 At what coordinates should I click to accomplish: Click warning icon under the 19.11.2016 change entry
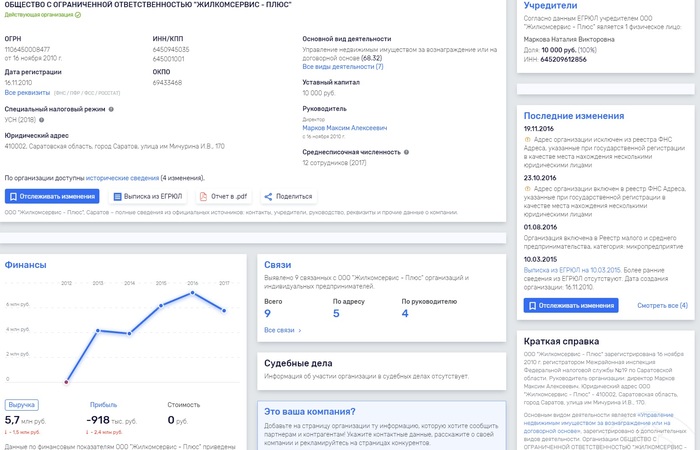click(527, 139)
